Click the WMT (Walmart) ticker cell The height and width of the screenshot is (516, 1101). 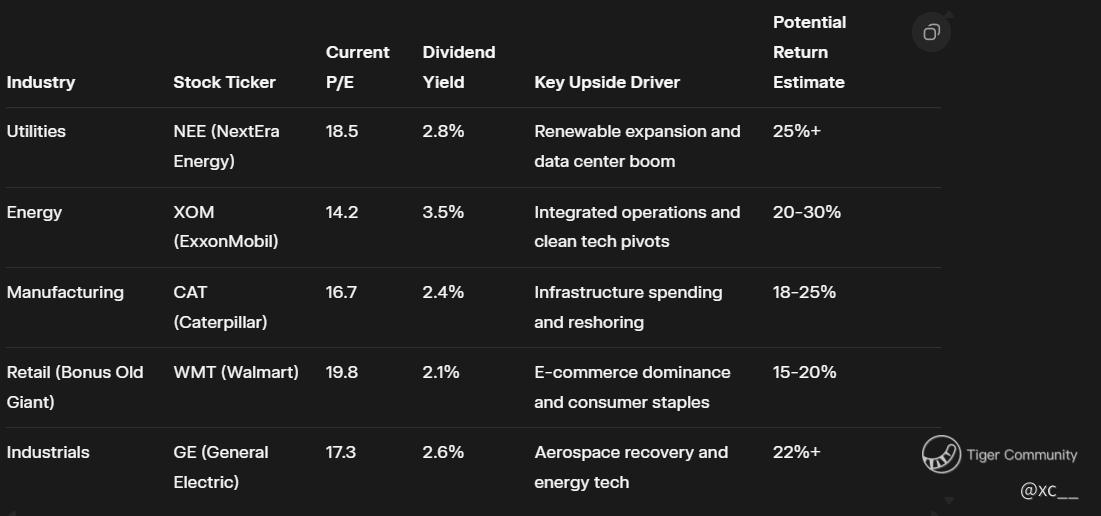(236, 372)
